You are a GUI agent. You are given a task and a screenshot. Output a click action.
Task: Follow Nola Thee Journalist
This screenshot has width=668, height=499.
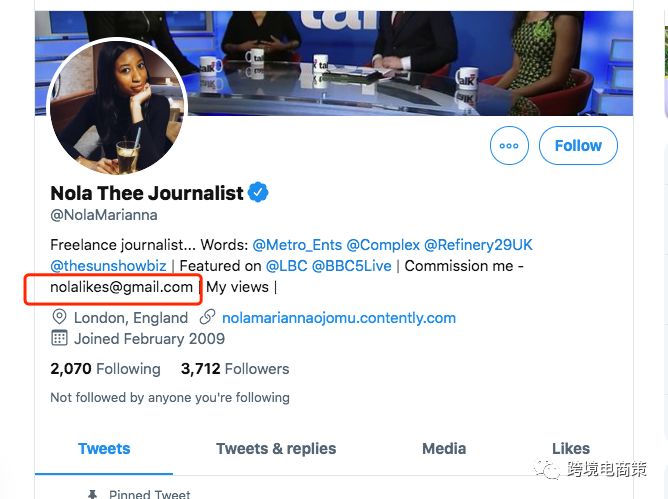point(578,145)
